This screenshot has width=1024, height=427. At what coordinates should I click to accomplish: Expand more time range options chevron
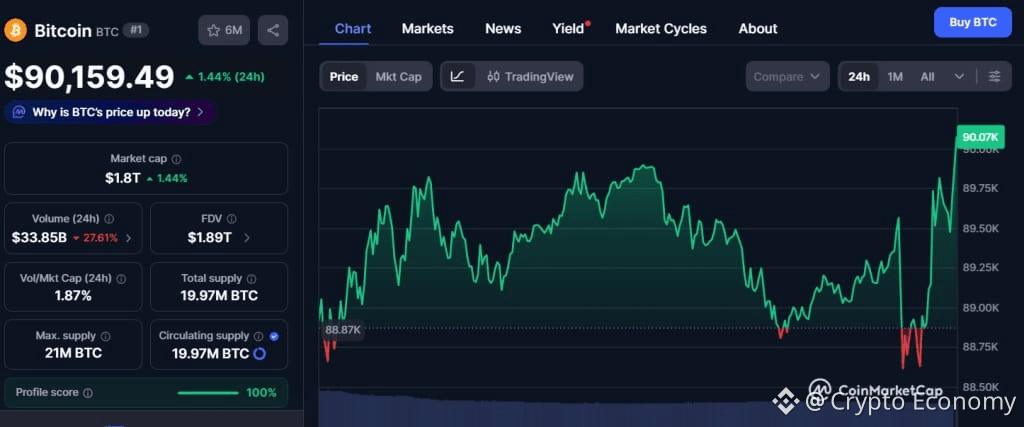point(959,76)
